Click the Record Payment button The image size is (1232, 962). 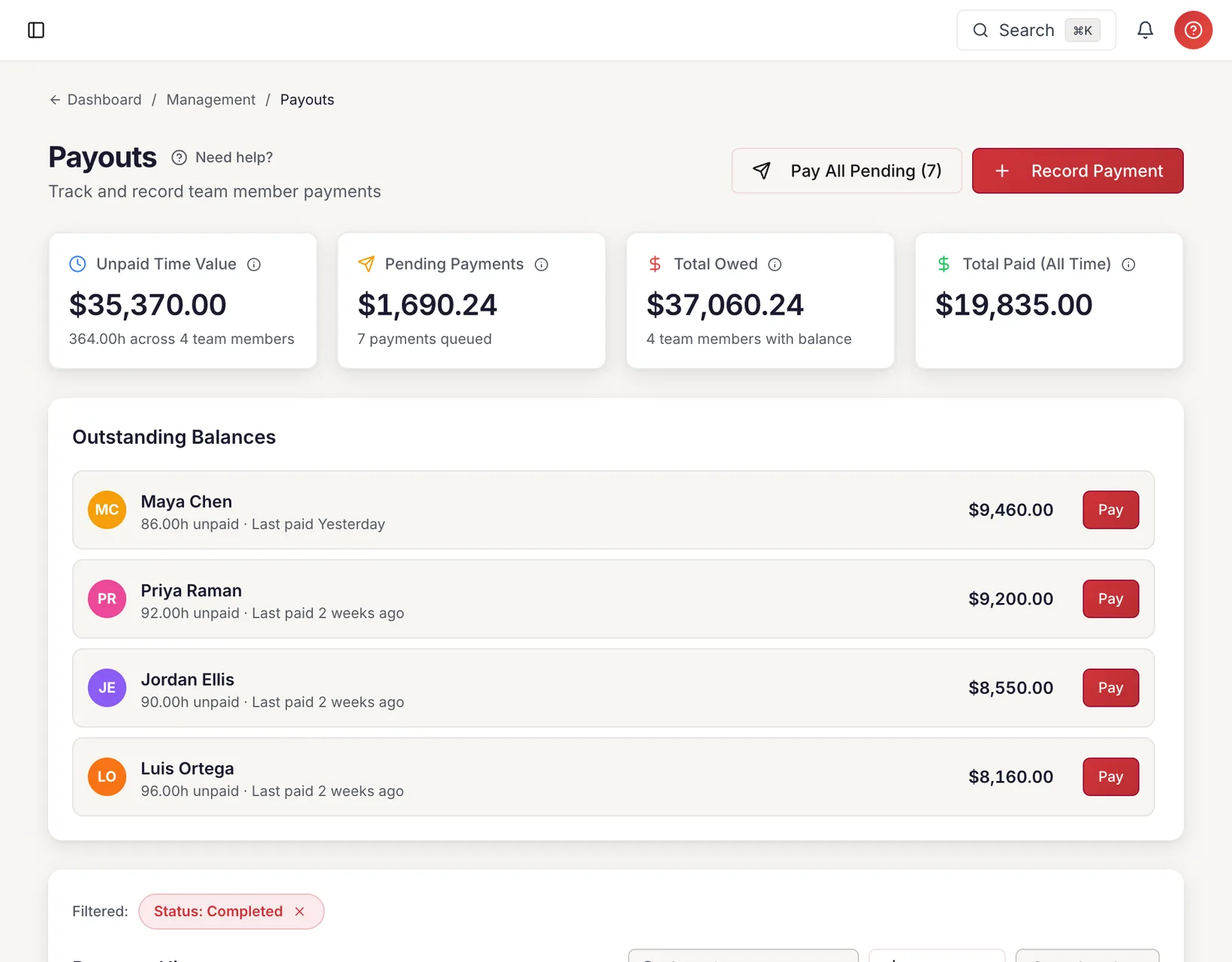click(1077, 170)
